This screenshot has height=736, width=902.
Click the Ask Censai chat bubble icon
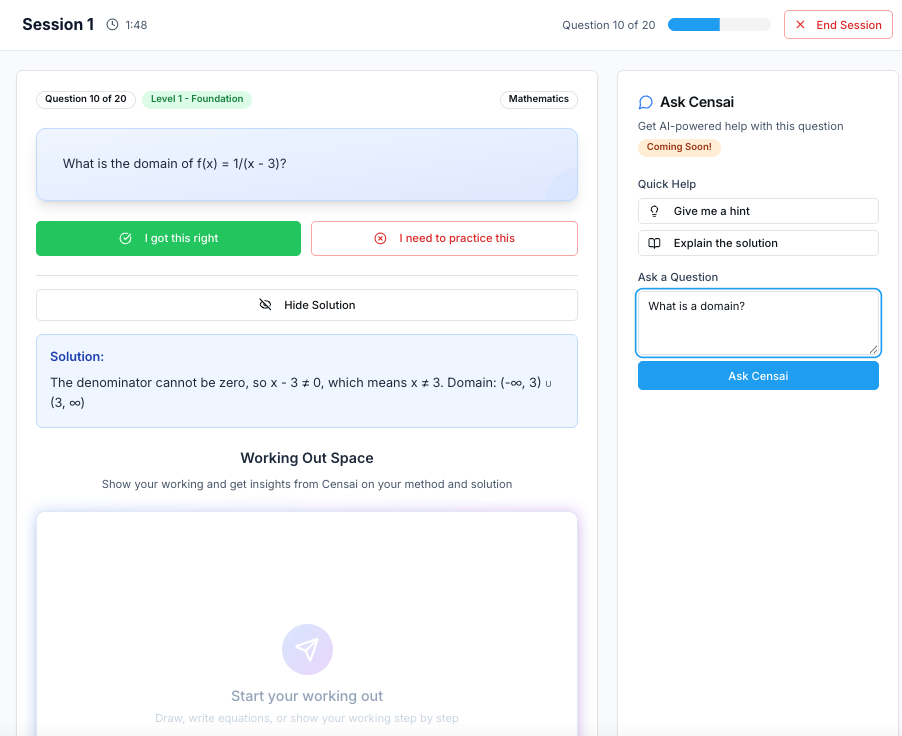646,102
